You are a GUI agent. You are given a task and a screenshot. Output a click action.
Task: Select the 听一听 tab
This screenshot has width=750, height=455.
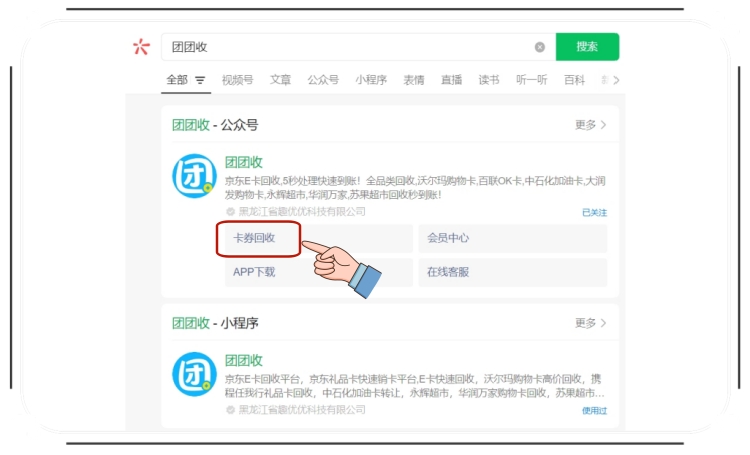tap(531, 80)
